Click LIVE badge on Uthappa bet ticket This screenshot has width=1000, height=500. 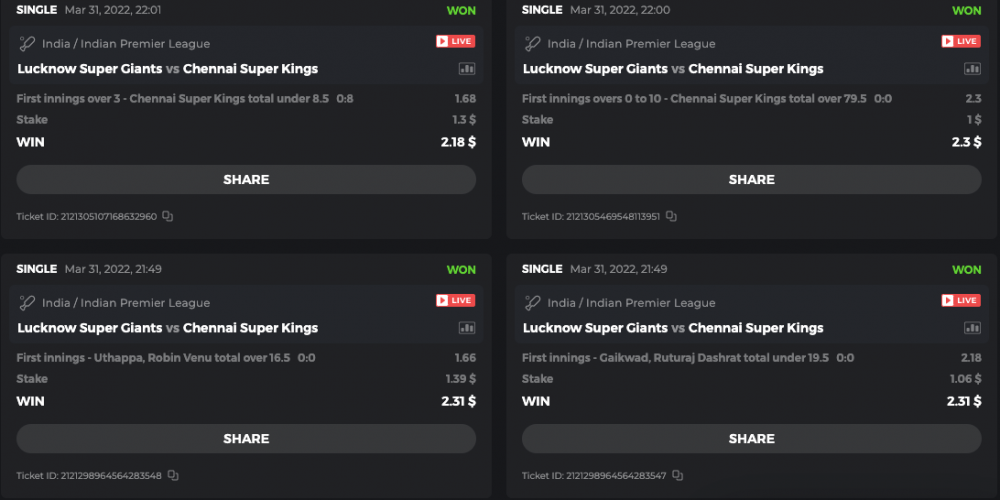coord(455,300)
